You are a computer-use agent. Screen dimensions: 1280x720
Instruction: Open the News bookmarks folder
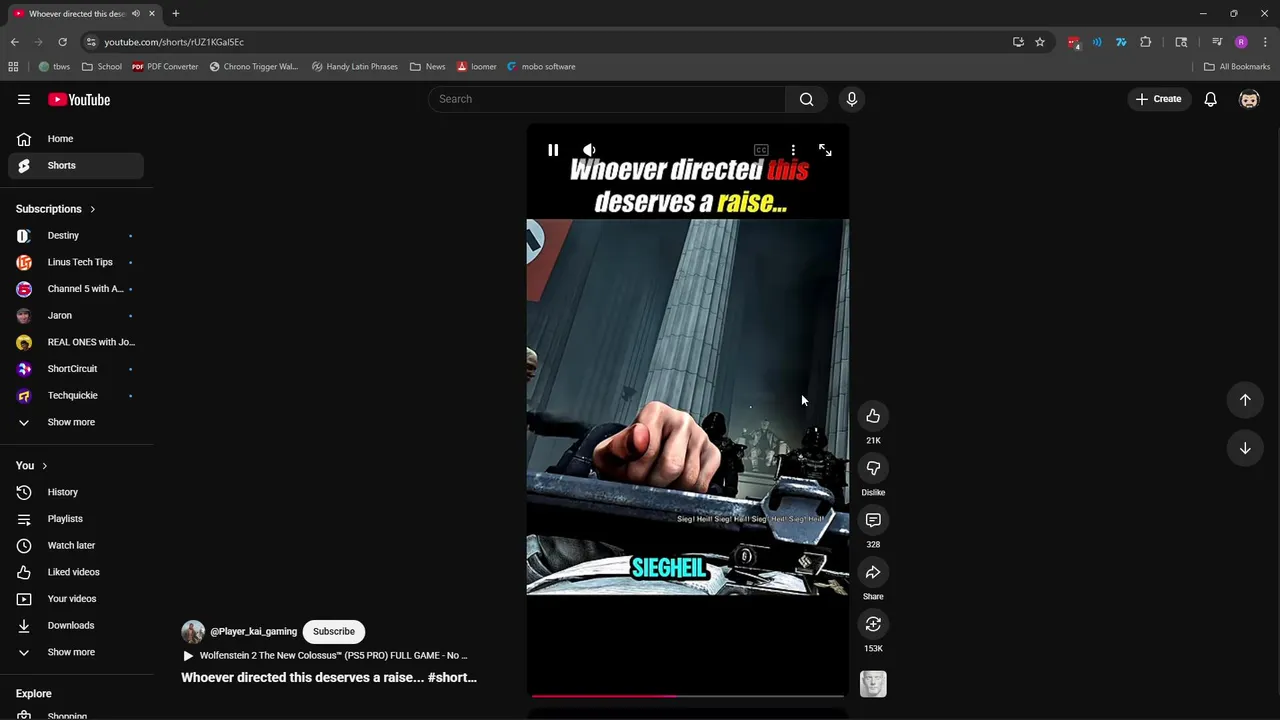pos(428,67)
